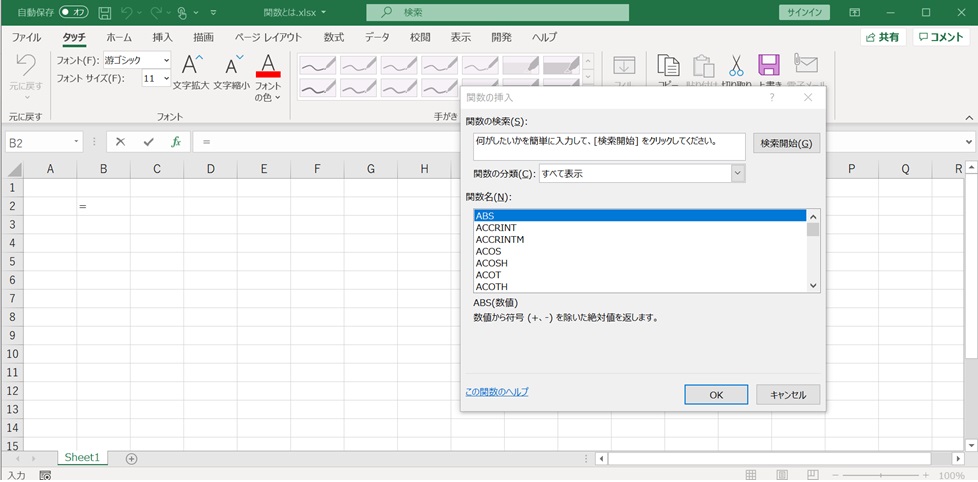
Task: Click the save icon in the title bar
Action: coord(104,13)
